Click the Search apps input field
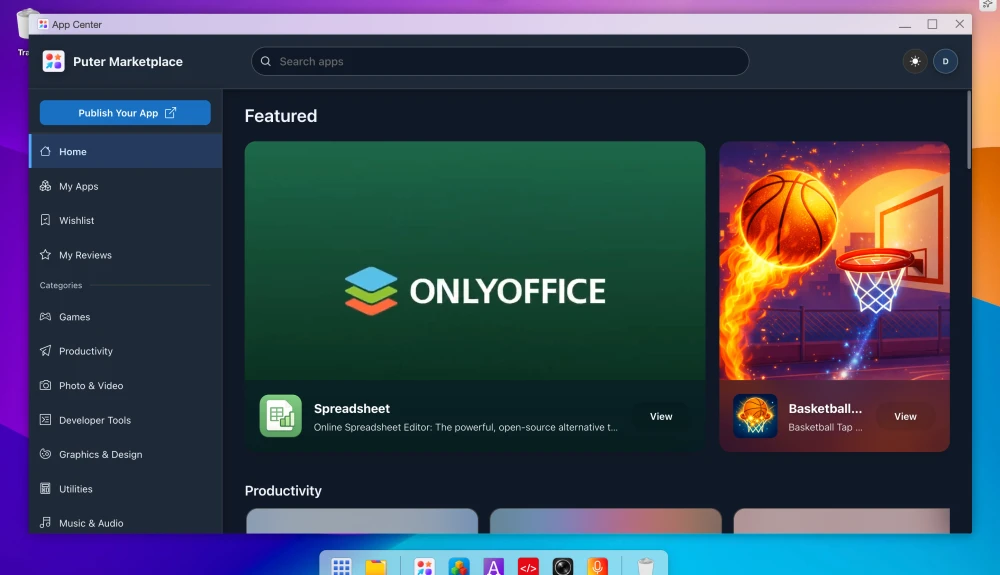 (500, 61)
